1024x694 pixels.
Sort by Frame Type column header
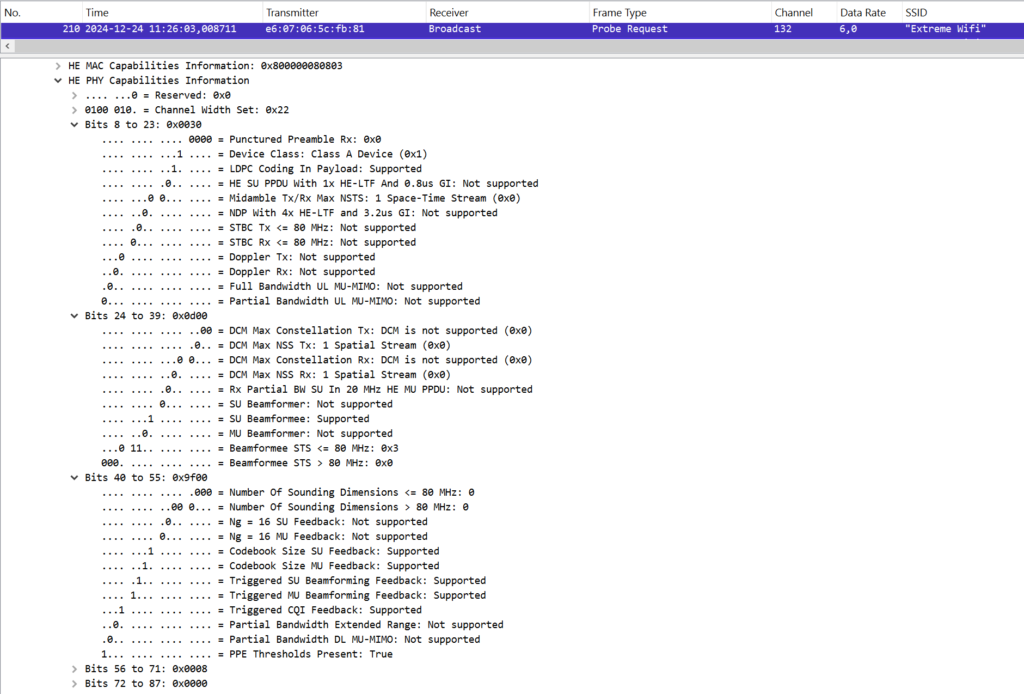pyautogui.click(x=679, y=12)
